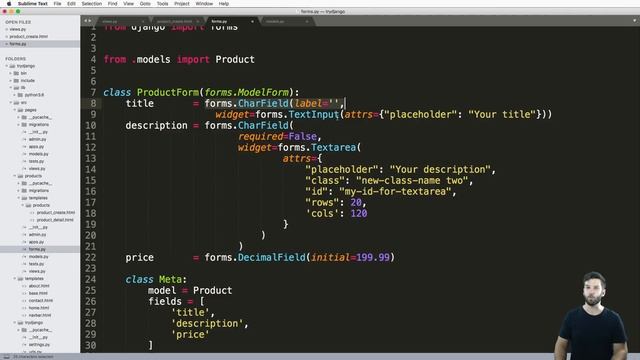Screen dimensions: 640x360
Task: Click the include folder icon
Action: click(x=16, y=81)
